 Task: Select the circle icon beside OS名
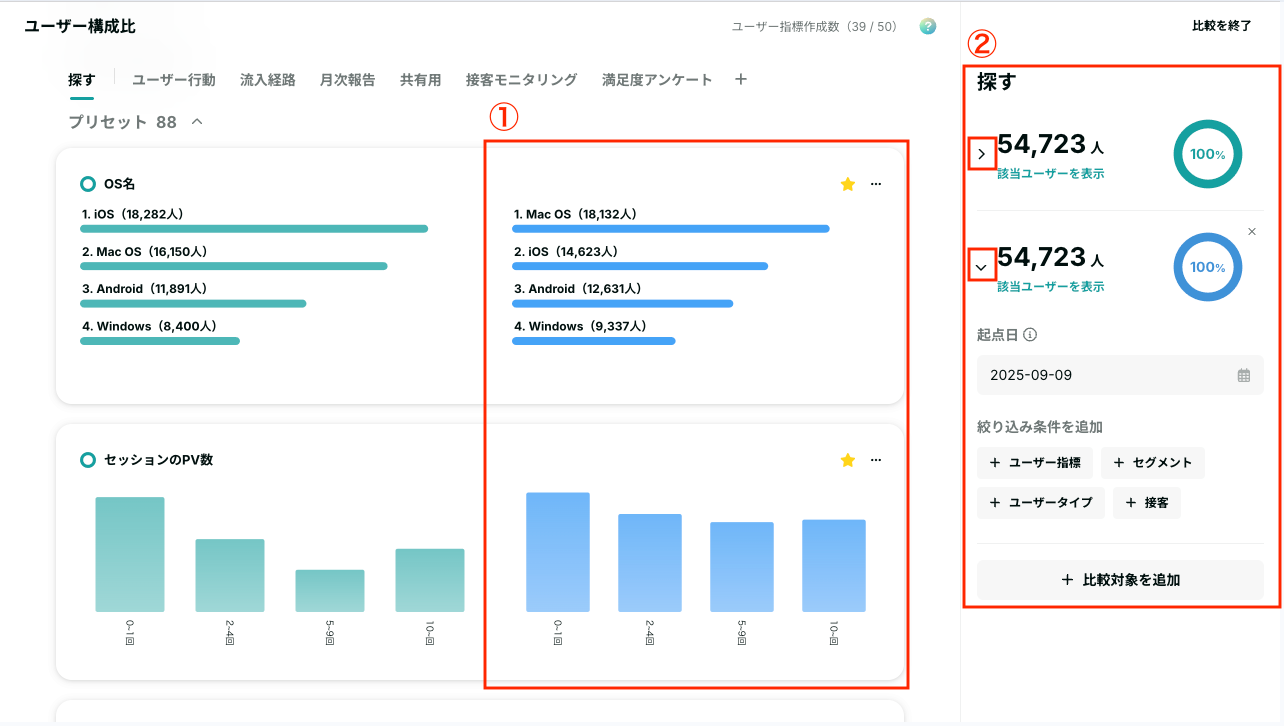click(x=88, y=184)
